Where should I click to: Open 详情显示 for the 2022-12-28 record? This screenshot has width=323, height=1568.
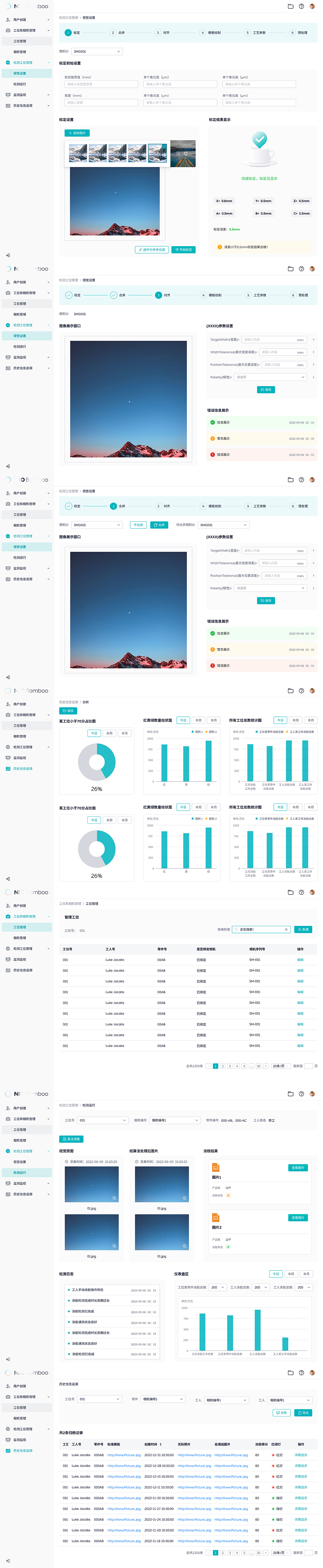tap(301, 1466)
